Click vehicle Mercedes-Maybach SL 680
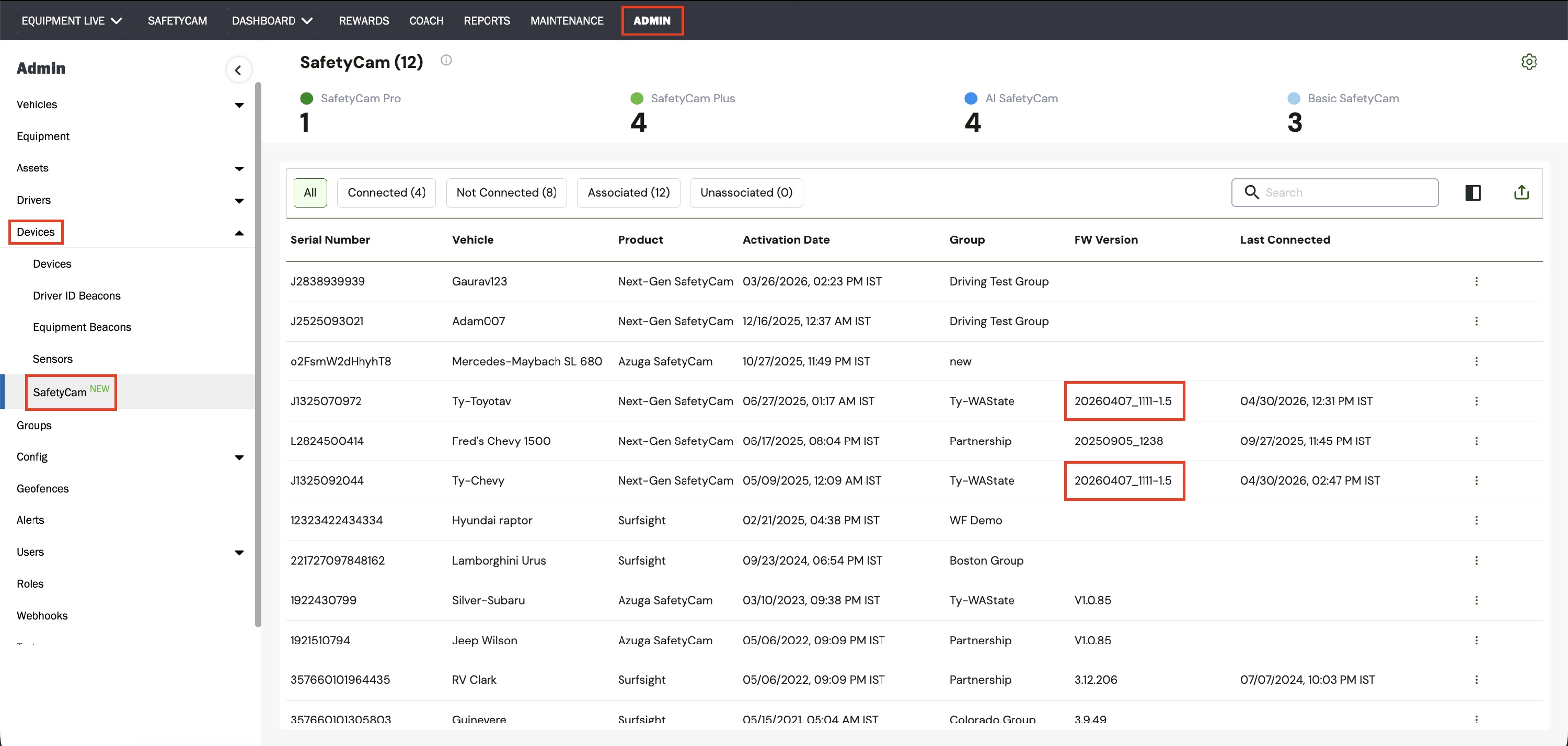The width and height of the screenshot is (1568, 746). (527, 361)
